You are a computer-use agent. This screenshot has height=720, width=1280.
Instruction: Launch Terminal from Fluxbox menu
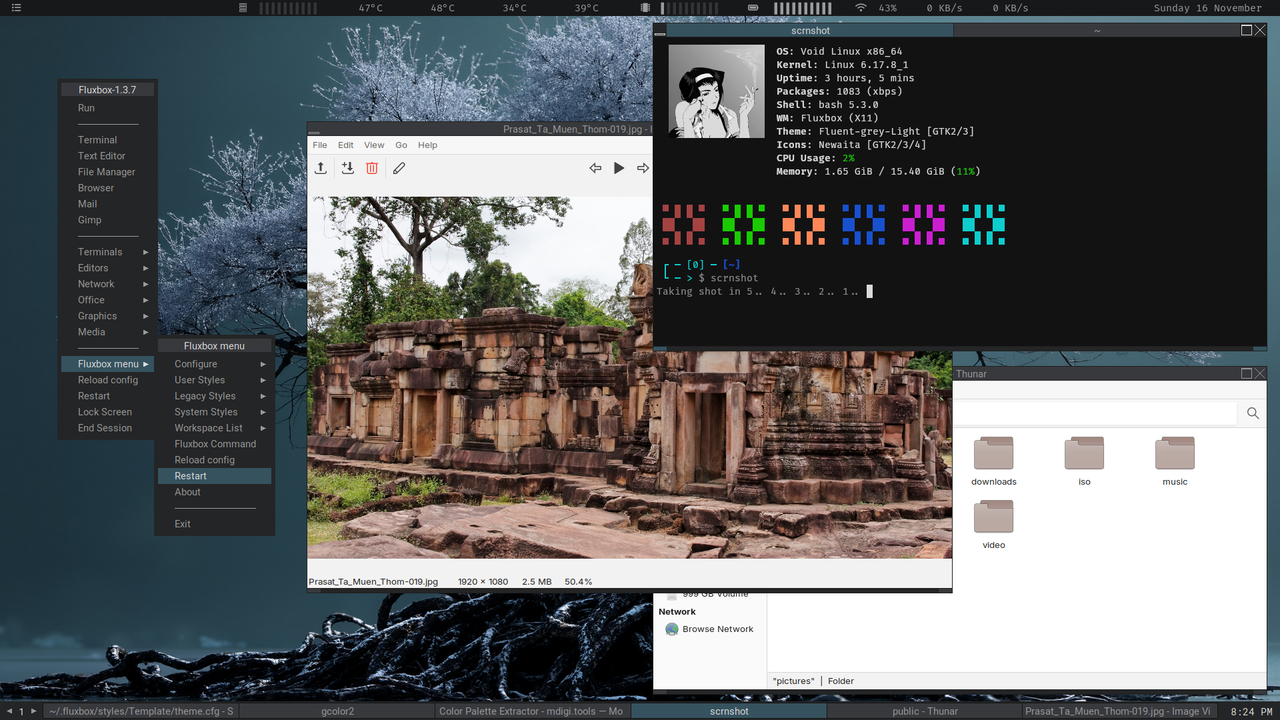click(x=108, y=140)
